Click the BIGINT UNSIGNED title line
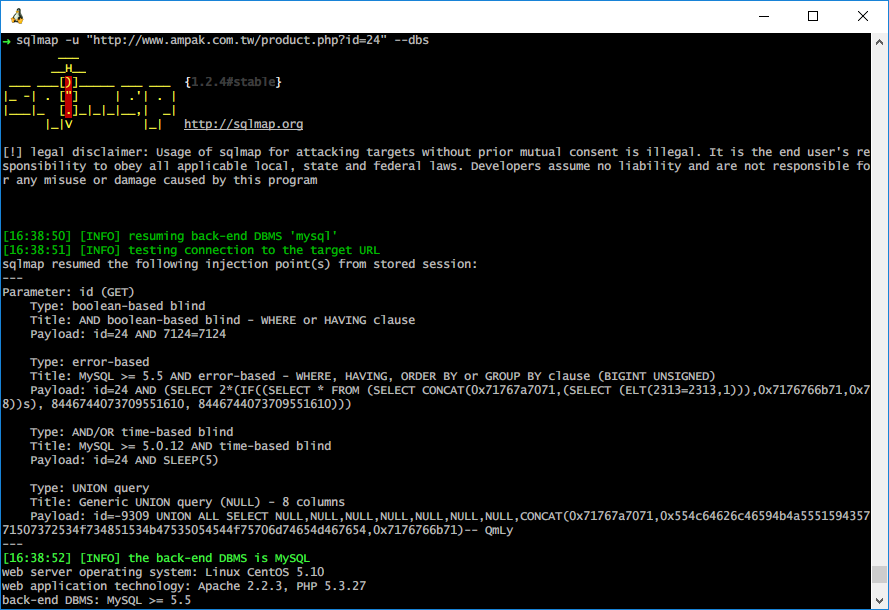Screen dimensions: 889x610 [372, 376]
